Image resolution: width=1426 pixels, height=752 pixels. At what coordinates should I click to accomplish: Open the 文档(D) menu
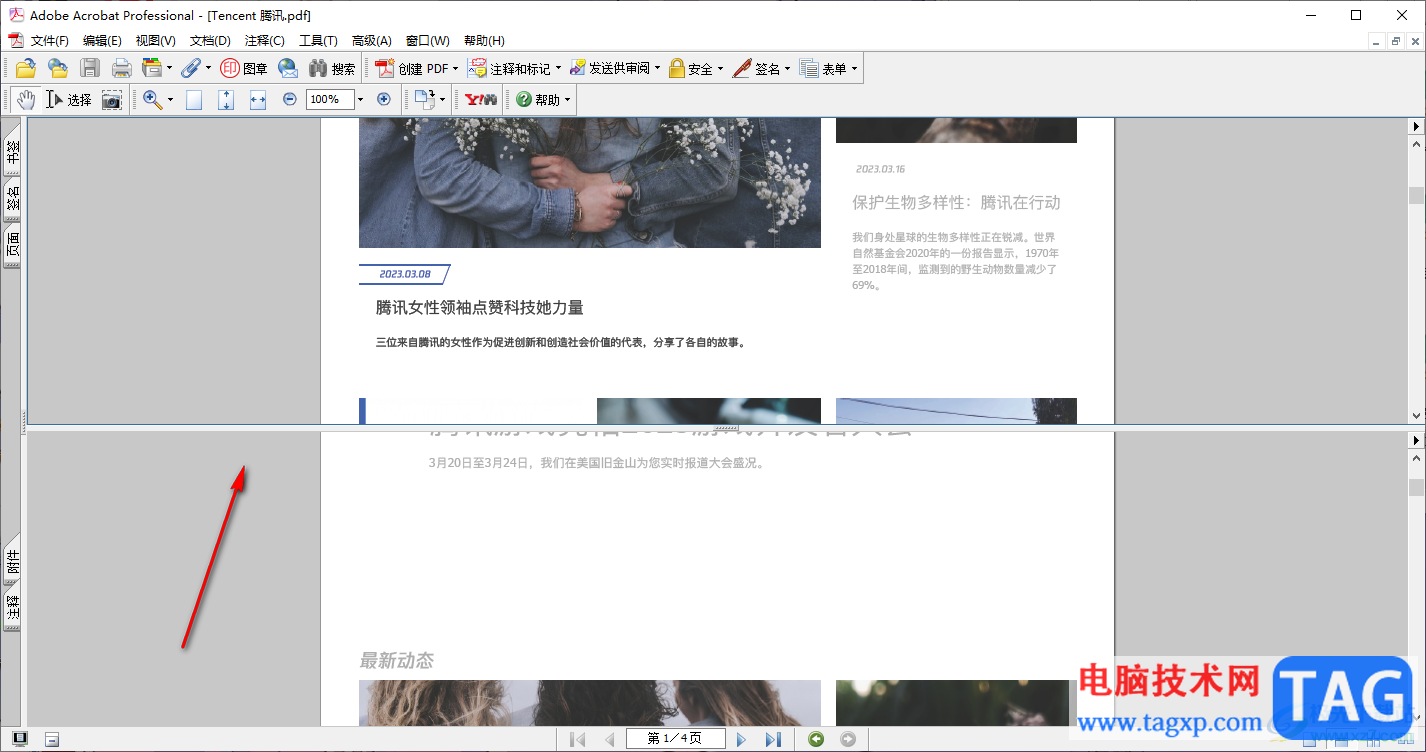pos(210,41)
